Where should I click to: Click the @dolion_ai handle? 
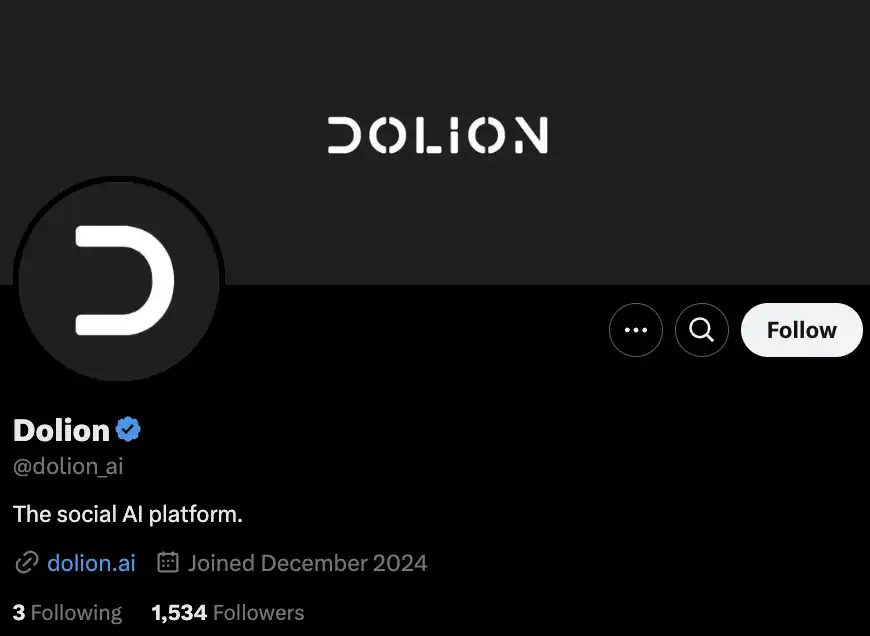tap(68, 467)
